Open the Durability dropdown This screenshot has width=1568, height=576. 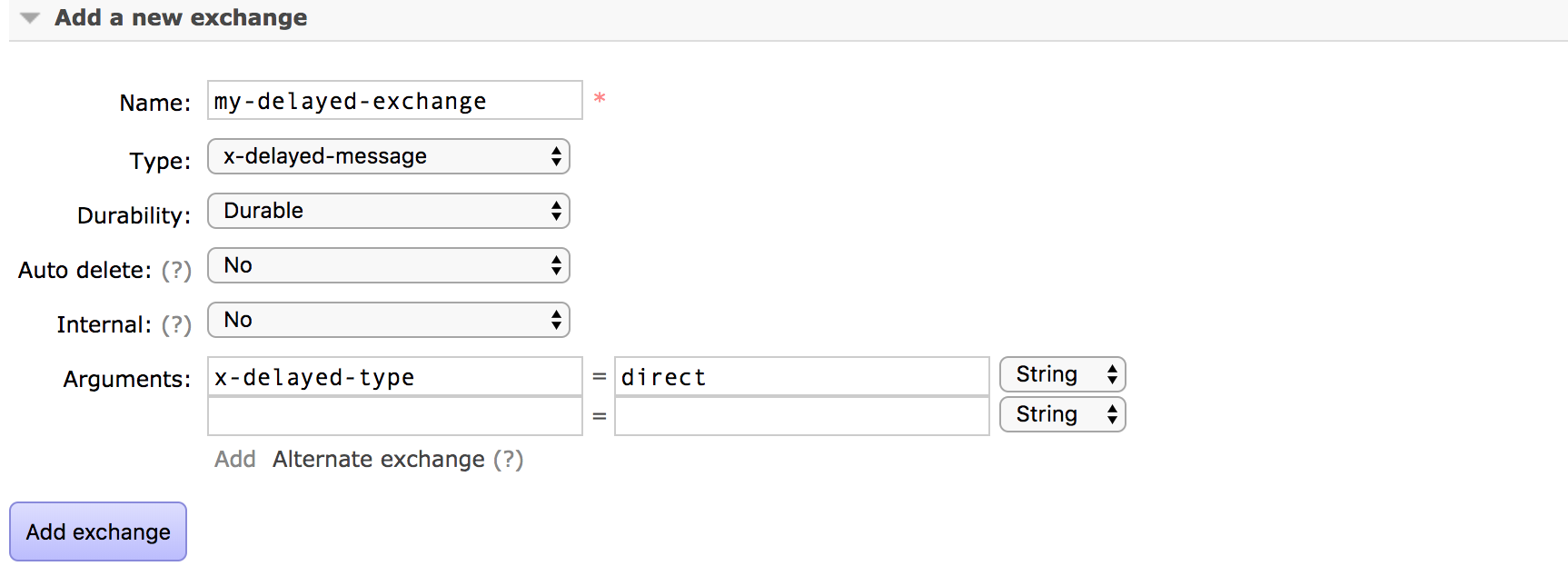(x=388, y=211)
